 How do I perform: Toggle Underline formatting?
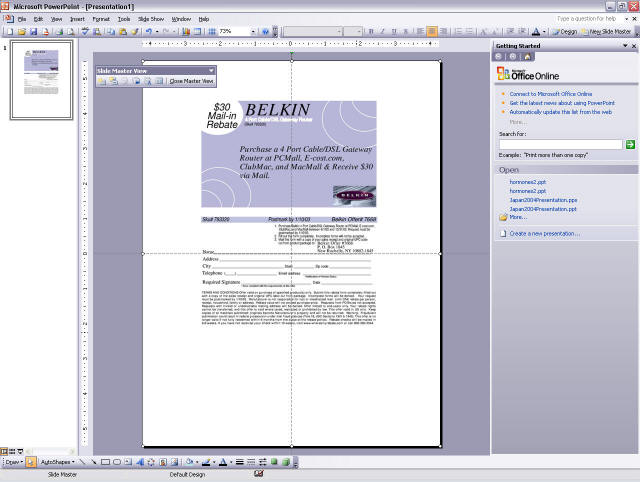pyautogui.click(x=394, y=31)
